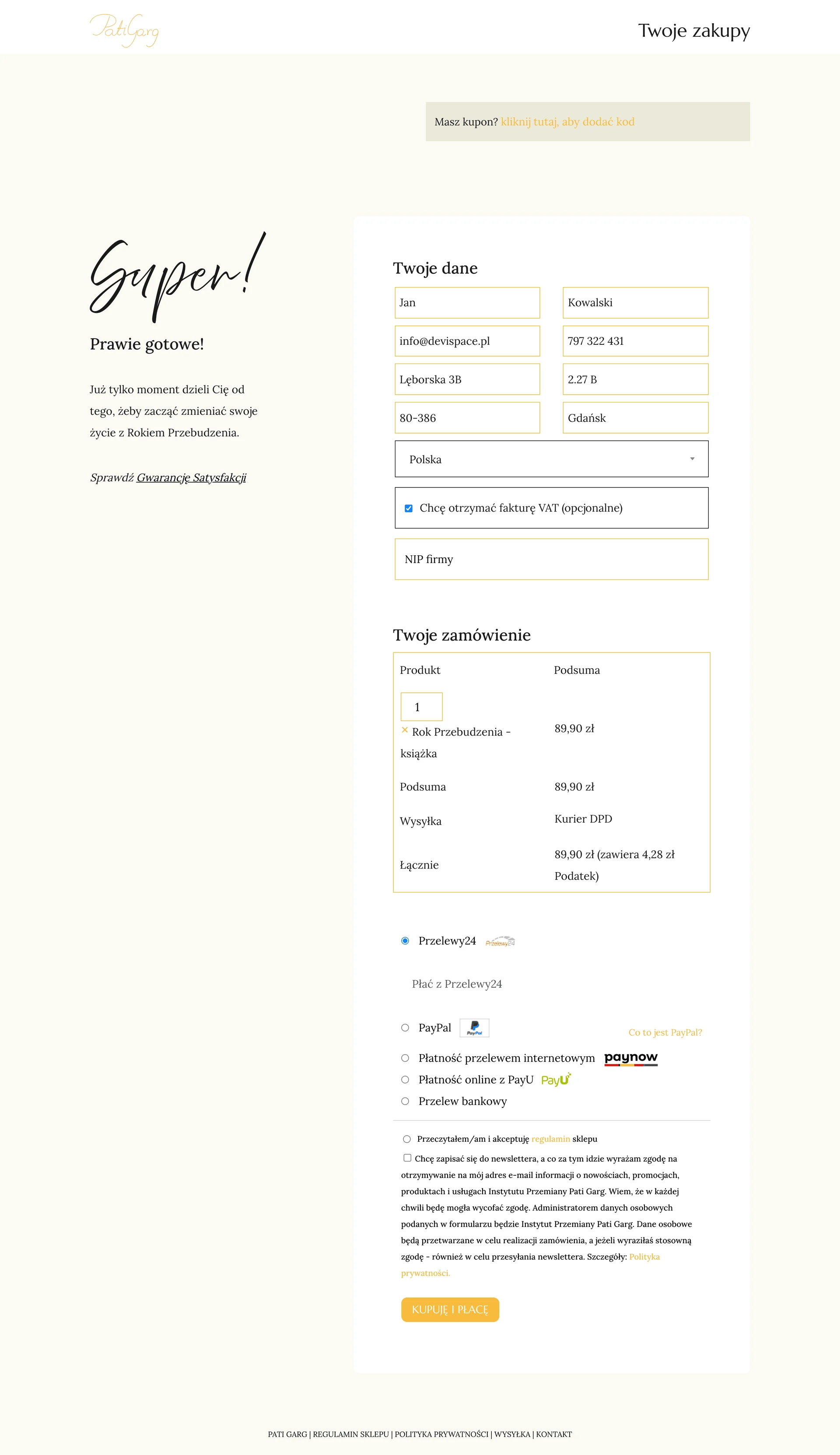The width and height of the screenshot is (840, 1455).
Task: Click the PayPal logo icon
Action: click(474, 1027)
